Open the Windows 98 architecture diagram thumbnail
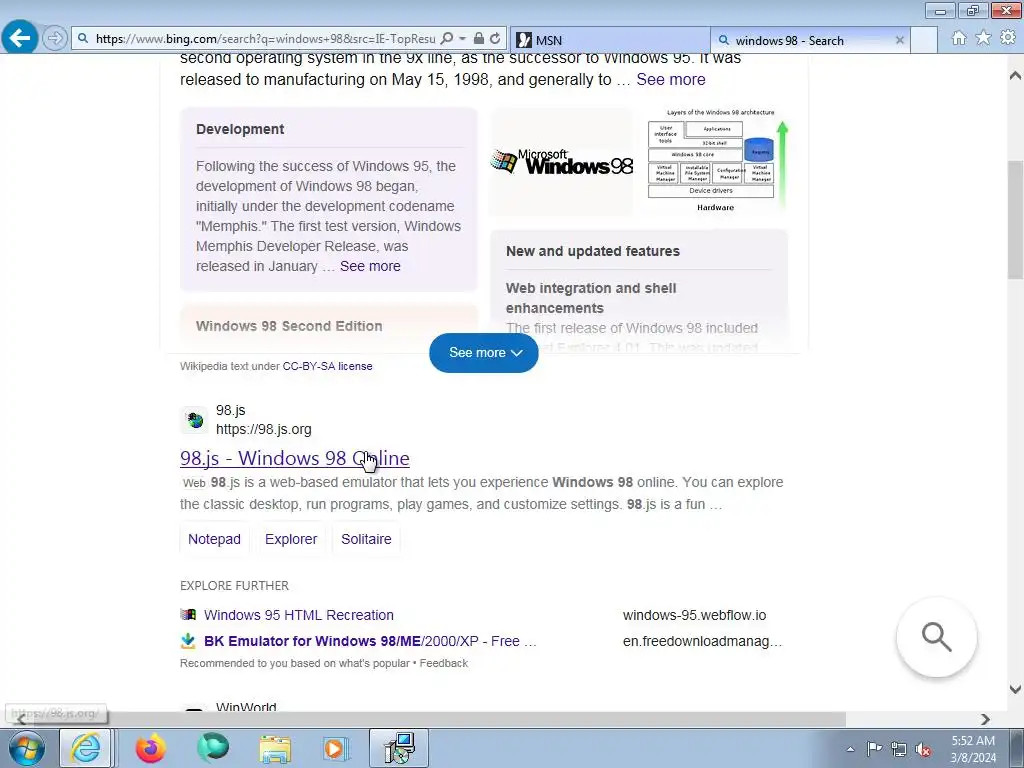 pos(717,161)
